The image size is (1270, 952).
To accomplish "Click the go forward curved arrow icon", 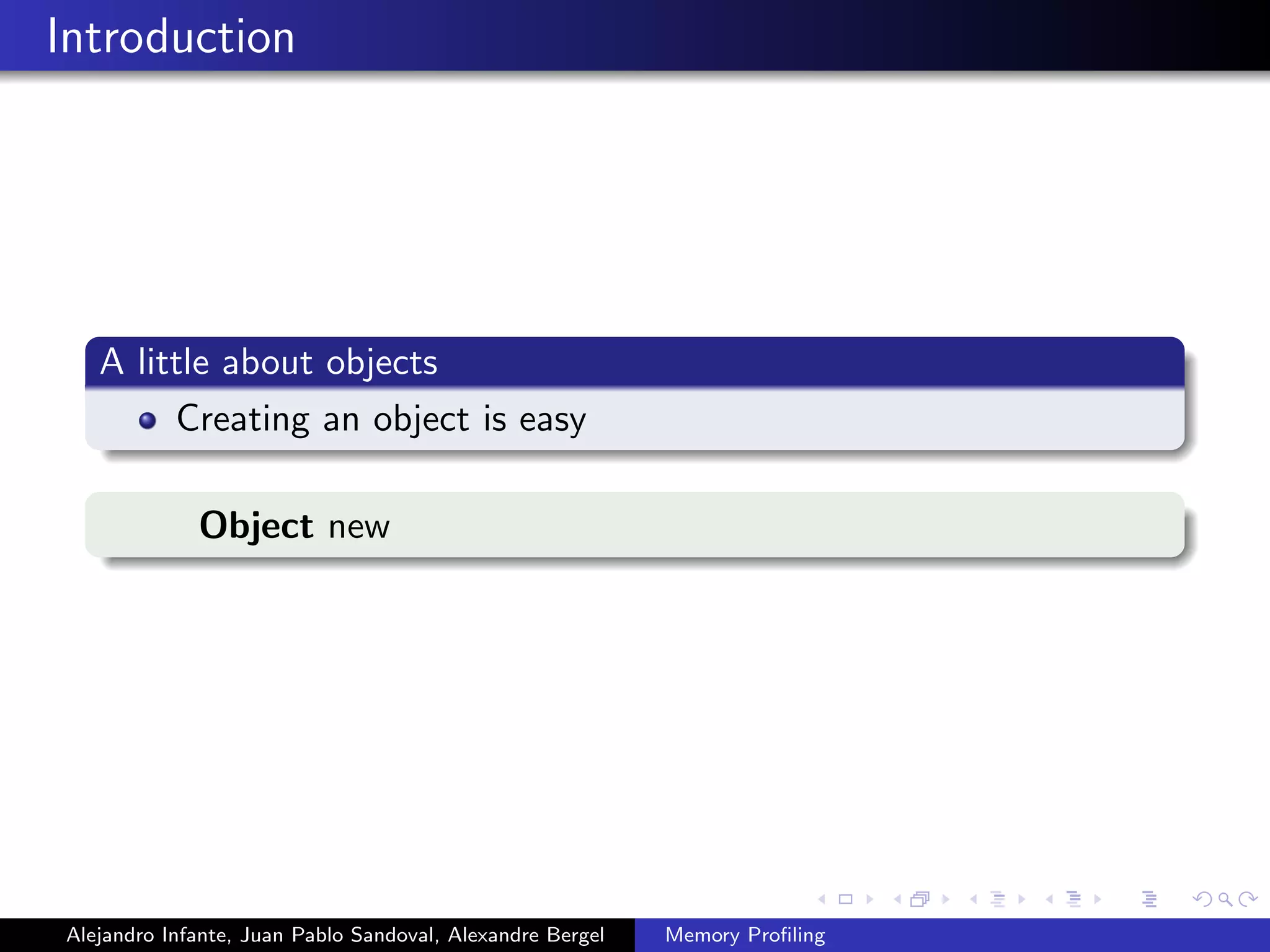I will coord(1248,899).
